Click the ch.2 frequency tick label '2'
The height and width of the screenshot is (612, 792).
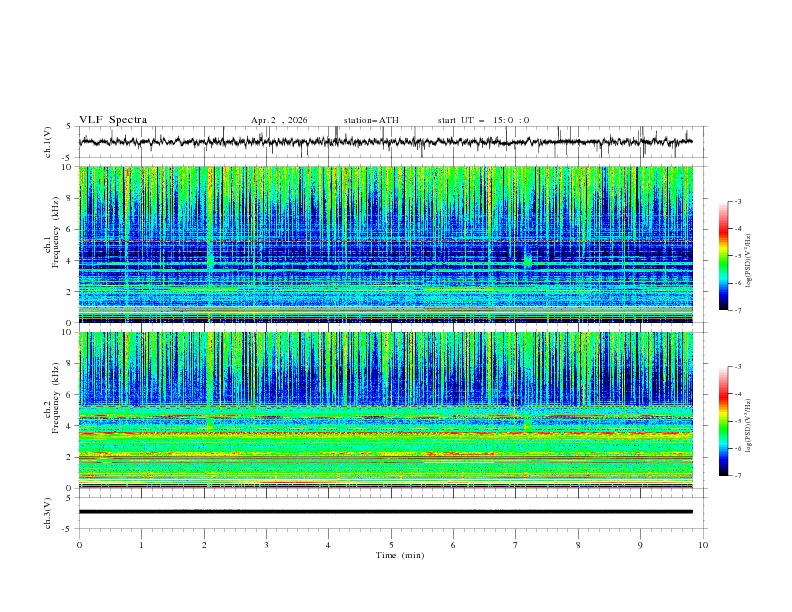[69, 457]
